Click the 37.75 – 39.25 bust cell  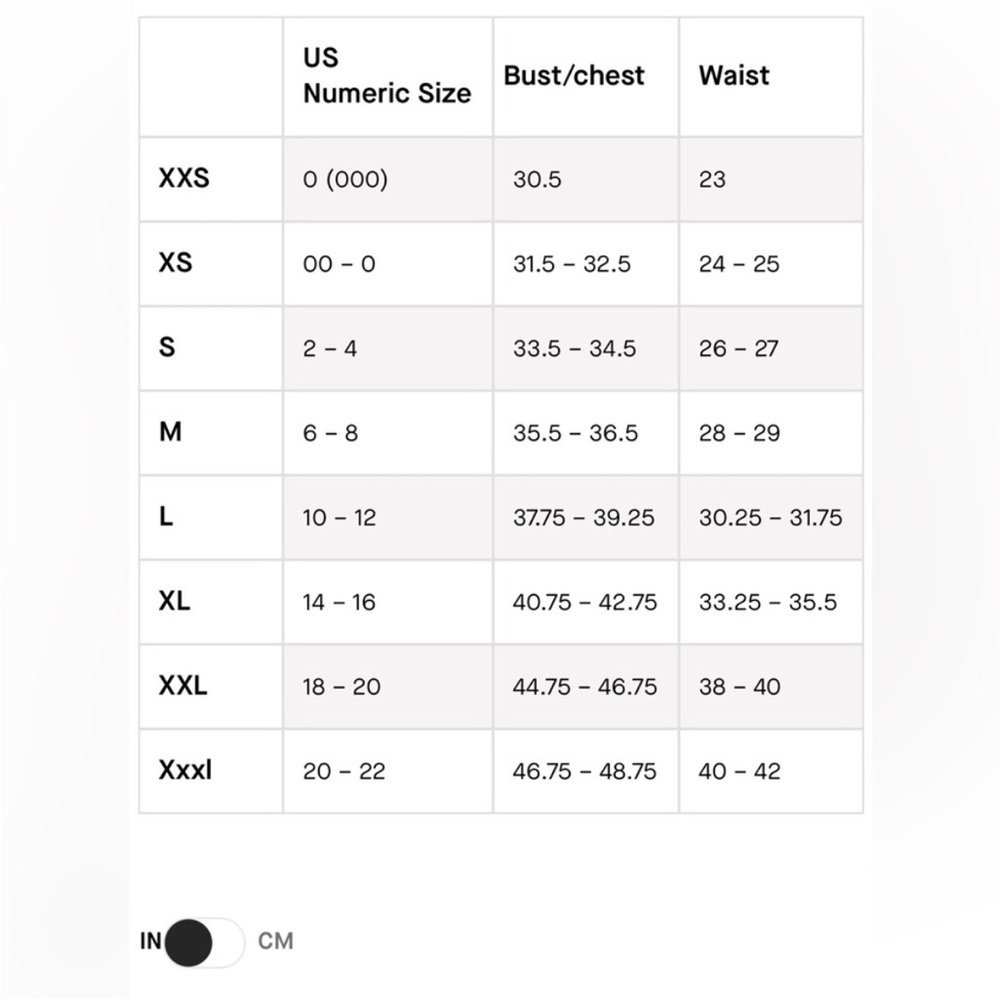click(584, 517)
